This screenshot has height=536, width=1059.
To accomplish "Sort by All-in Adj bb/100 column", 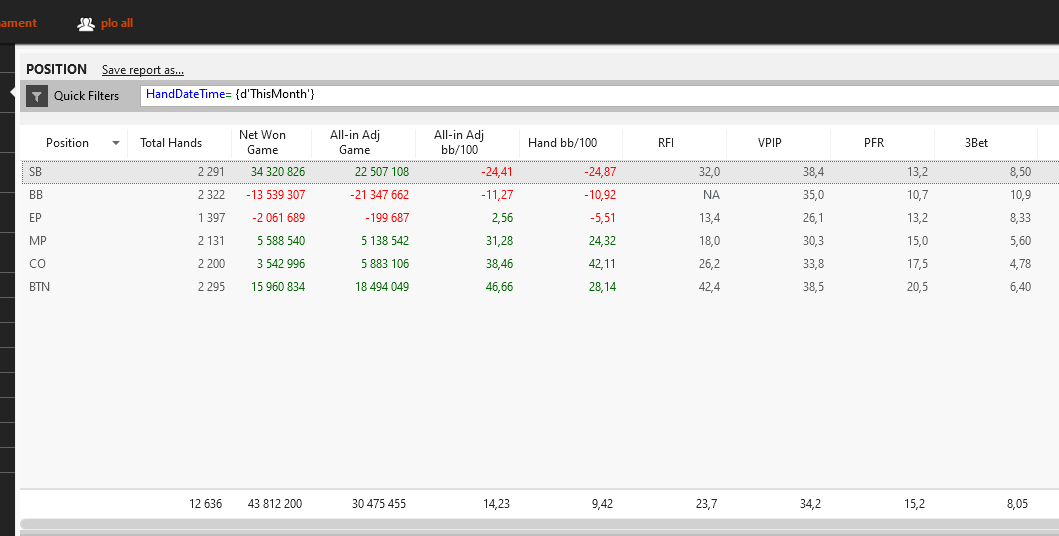I will (459, 142).
